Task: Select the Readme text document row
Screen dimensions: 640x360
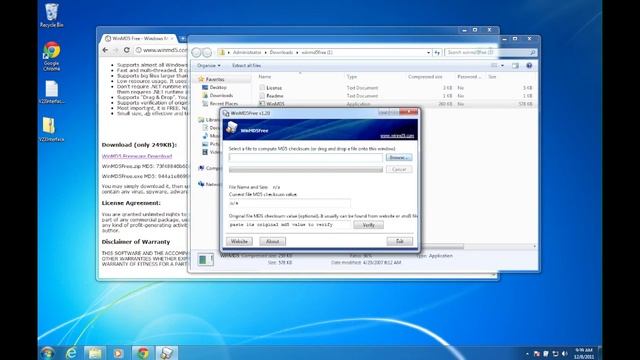Action: pos(396,96)
